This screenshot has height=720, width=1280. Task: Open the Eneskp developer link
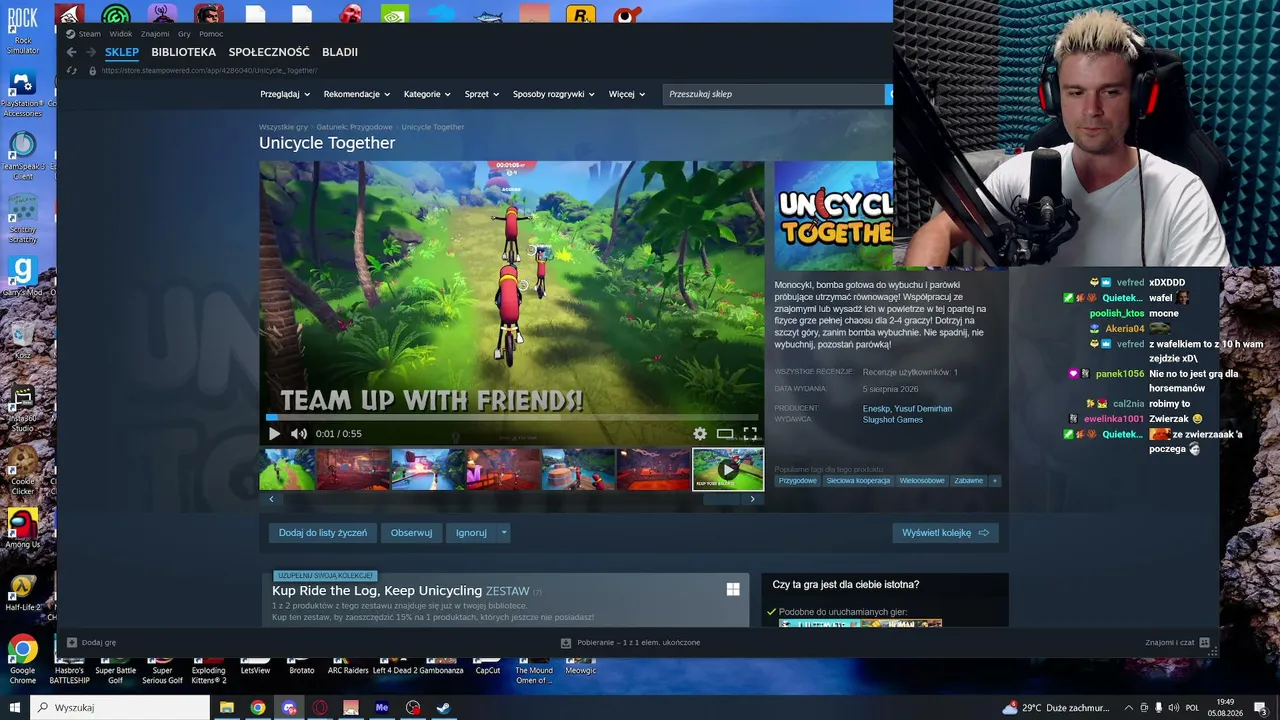click(x=875, y=409)
